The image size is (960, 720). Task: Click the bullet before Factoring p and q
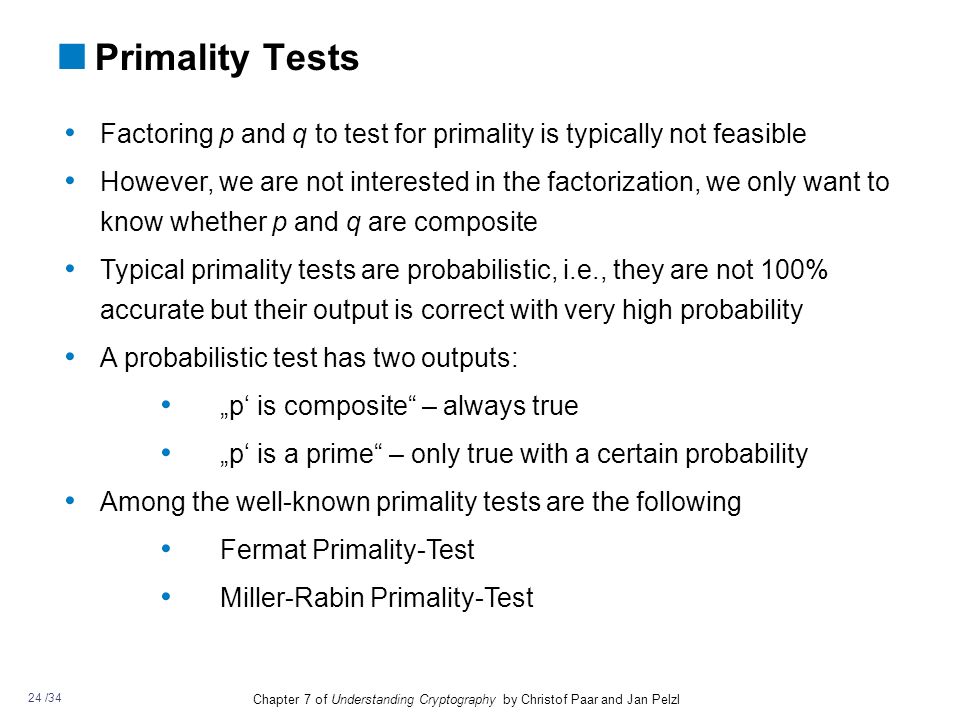pyautogui.click(x=70, y=132)
